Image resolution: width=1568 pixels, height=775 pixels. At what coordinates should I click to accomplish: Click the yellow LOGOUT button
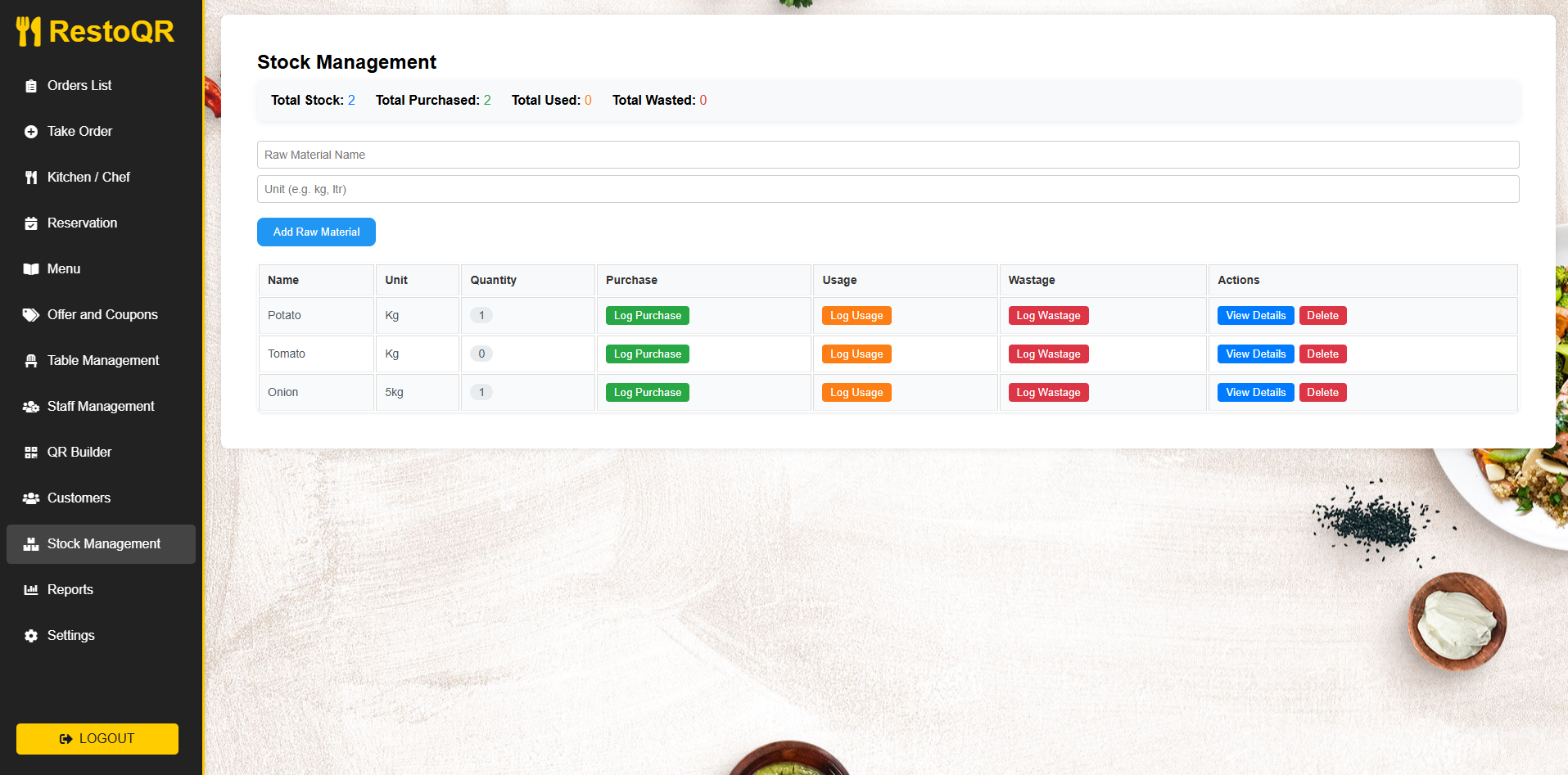pos(97,739)
